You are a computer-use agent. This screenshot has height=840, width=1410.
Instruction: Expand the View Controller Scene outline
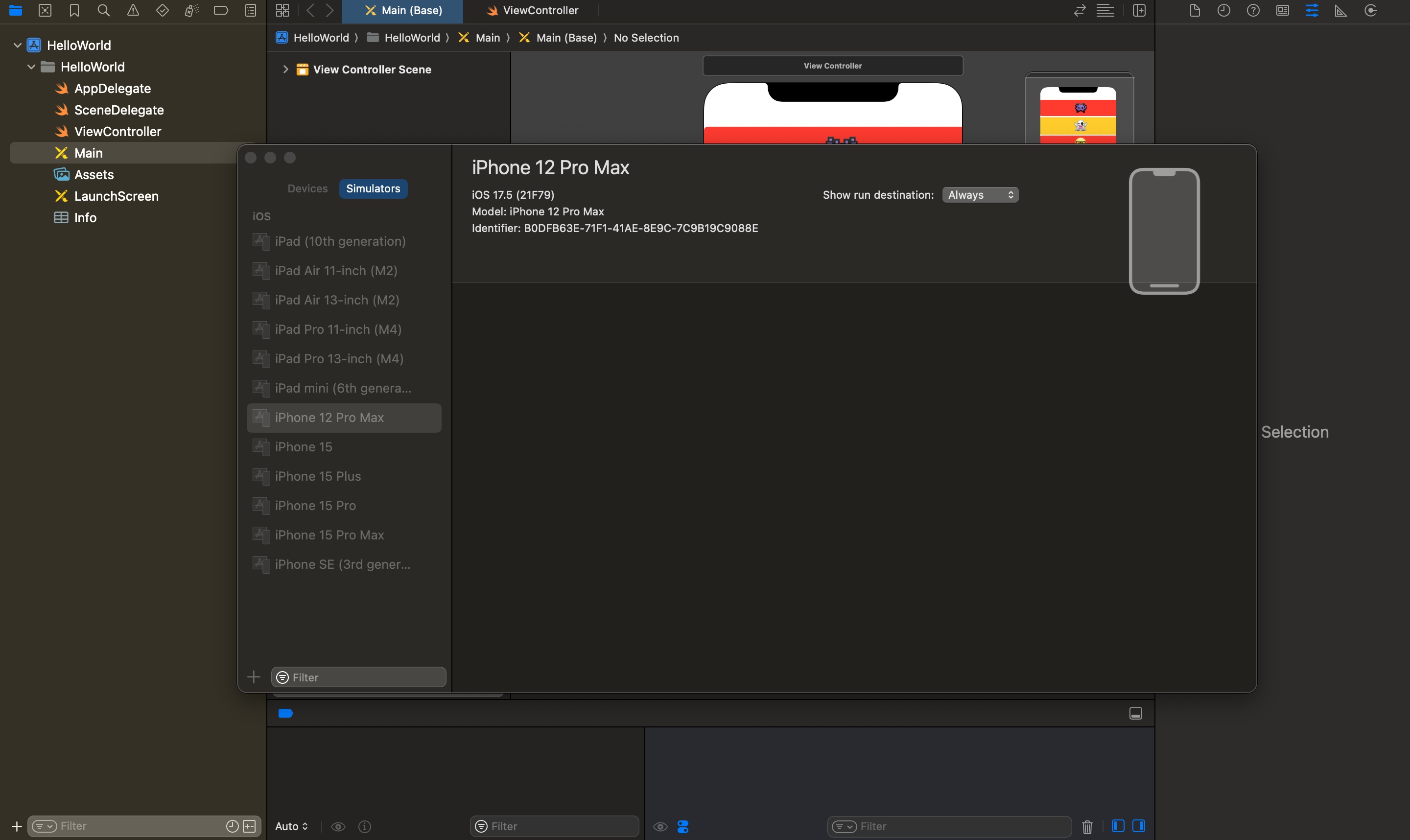[x=285, y=69]
